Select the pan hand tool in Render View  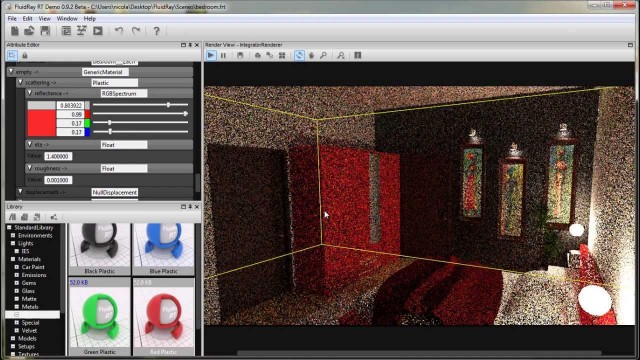tap(311, 55)
